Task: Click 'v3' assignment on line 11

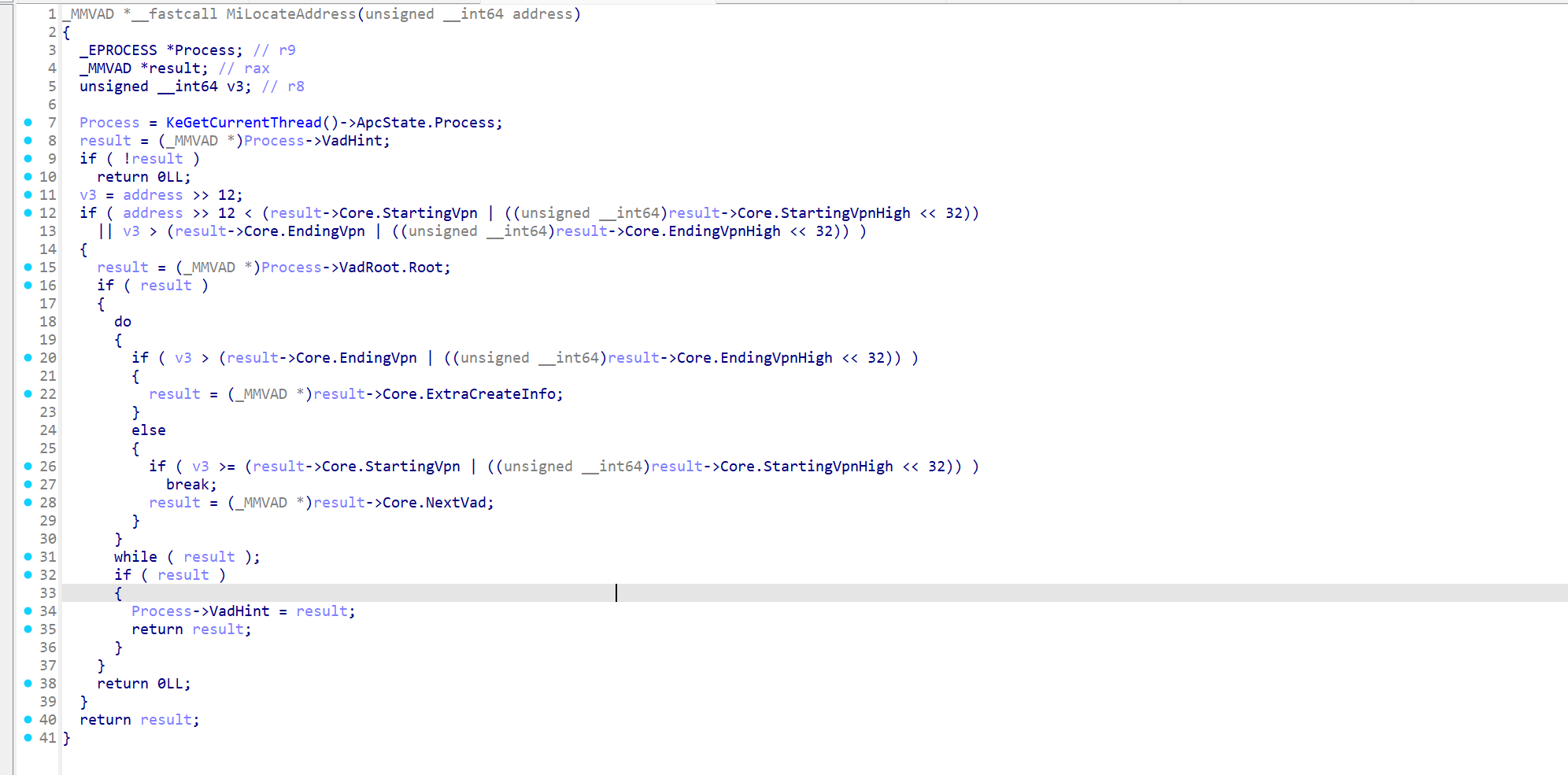Action: [88, 195]
